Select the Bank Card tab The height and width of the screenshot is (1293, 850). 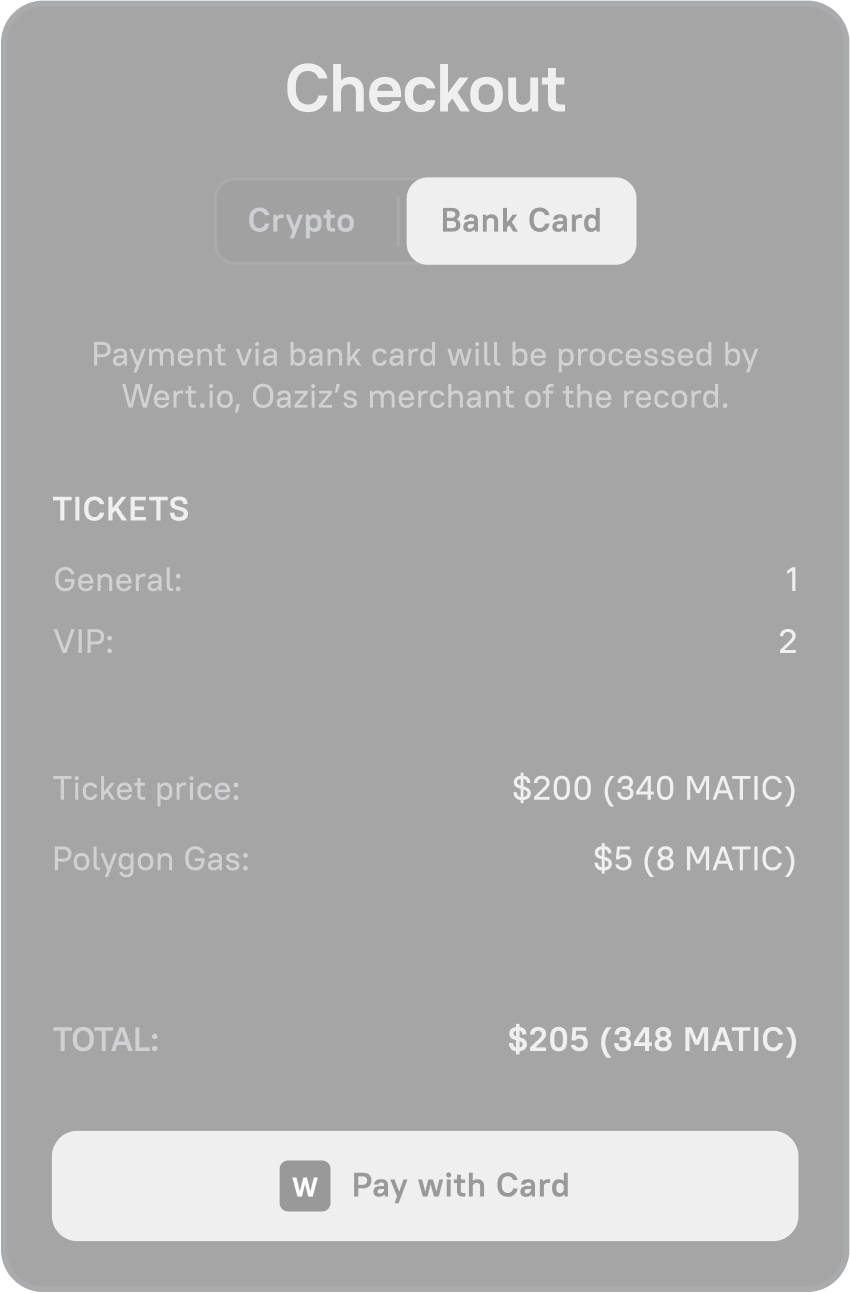(x=521, y=221)
